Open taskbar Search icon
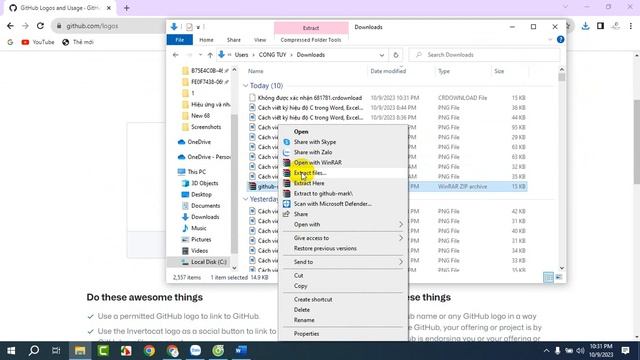 click(x=34, y=351)
